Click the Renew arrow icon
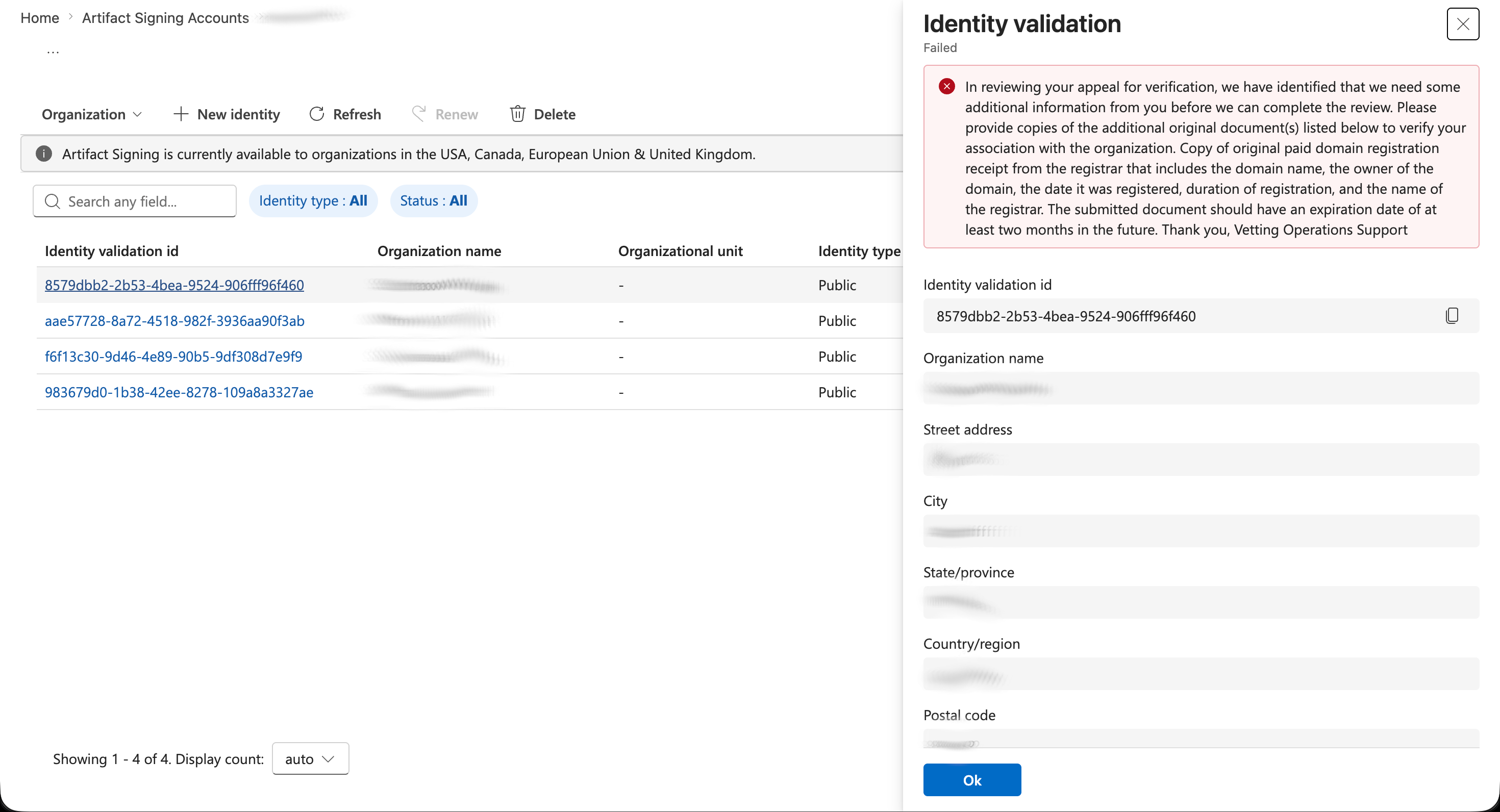This screenshot has width=1500, height=812. click(419, 114)
